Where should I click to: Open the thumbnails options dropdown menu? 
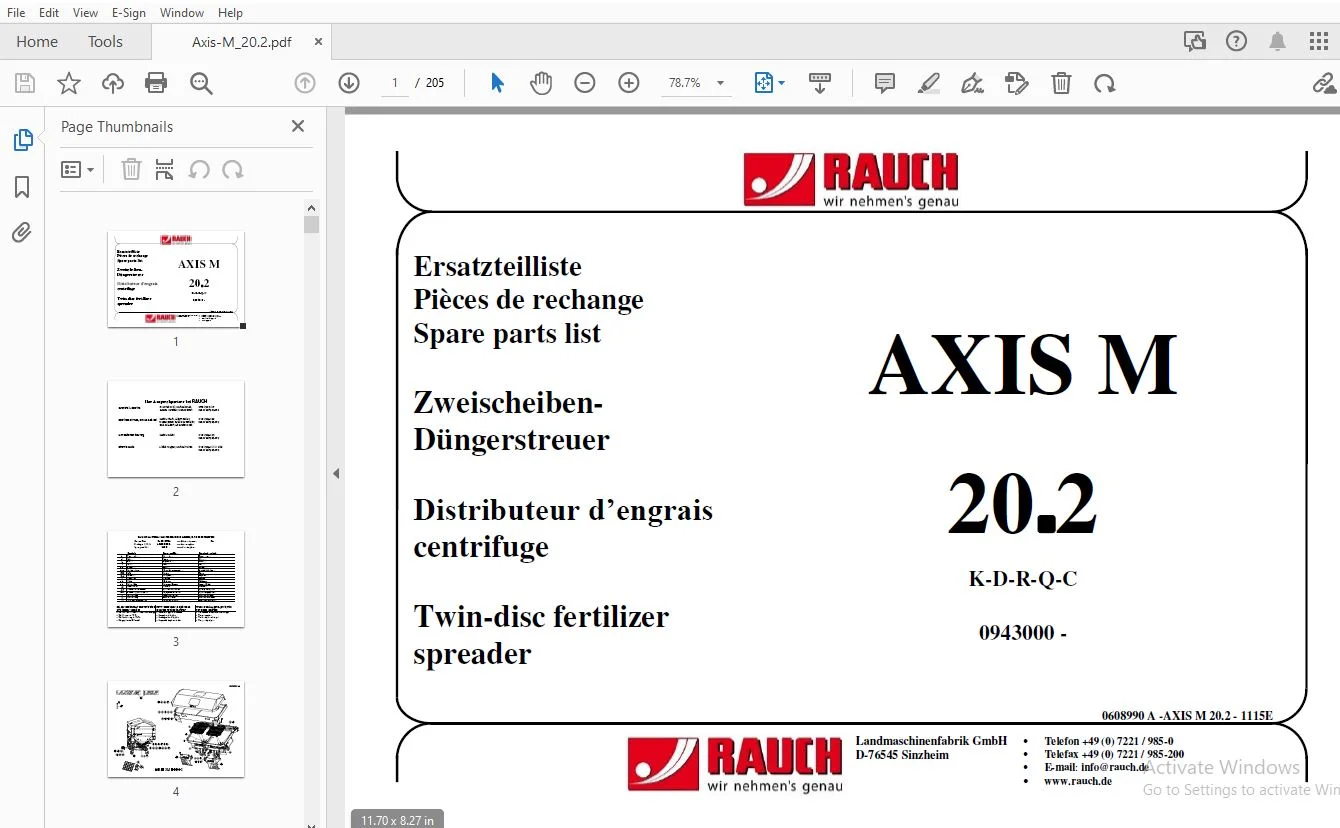(x=77, y=170)
